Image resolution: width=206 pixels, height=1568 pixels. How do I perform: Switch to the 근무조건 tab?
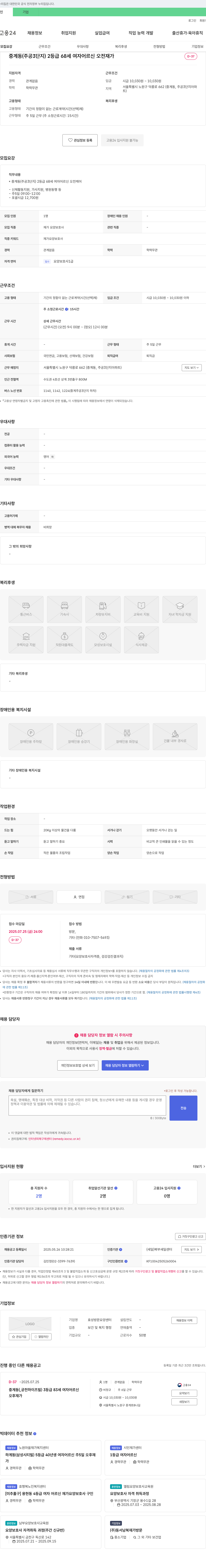[44, 46]
